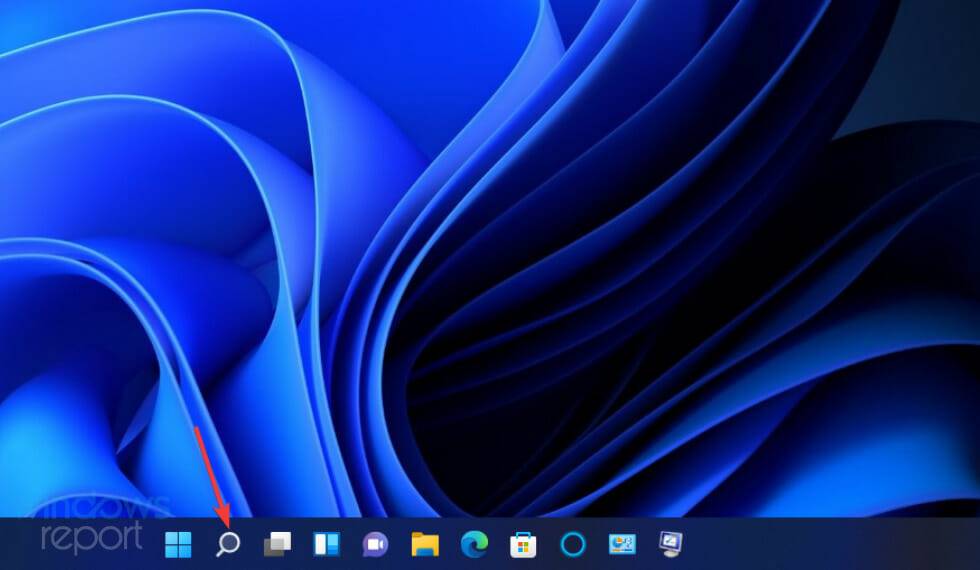The height and width of the screenshot is (570, 980).
Task: Open Task View on the taskbar
Action: (x=278, y=544)
